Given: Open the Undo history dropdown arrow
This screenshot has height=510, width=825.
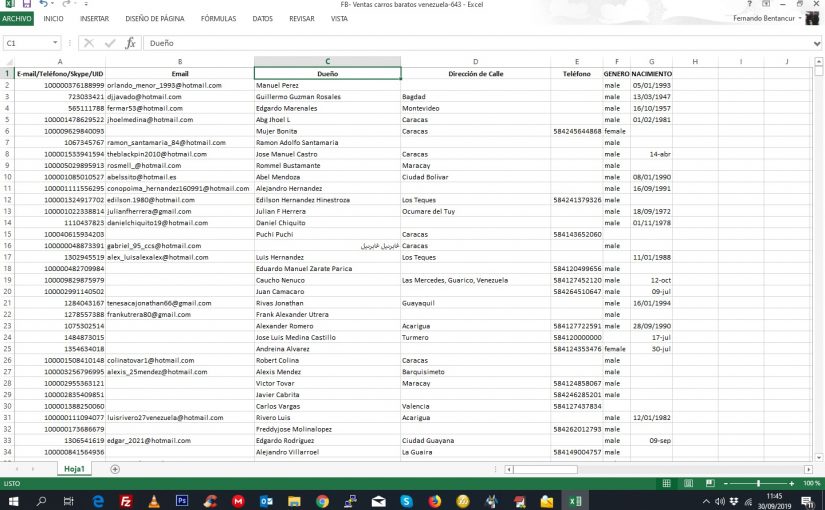Looking at the screenshot, I should pyautogui.click(x=53, y=4).
